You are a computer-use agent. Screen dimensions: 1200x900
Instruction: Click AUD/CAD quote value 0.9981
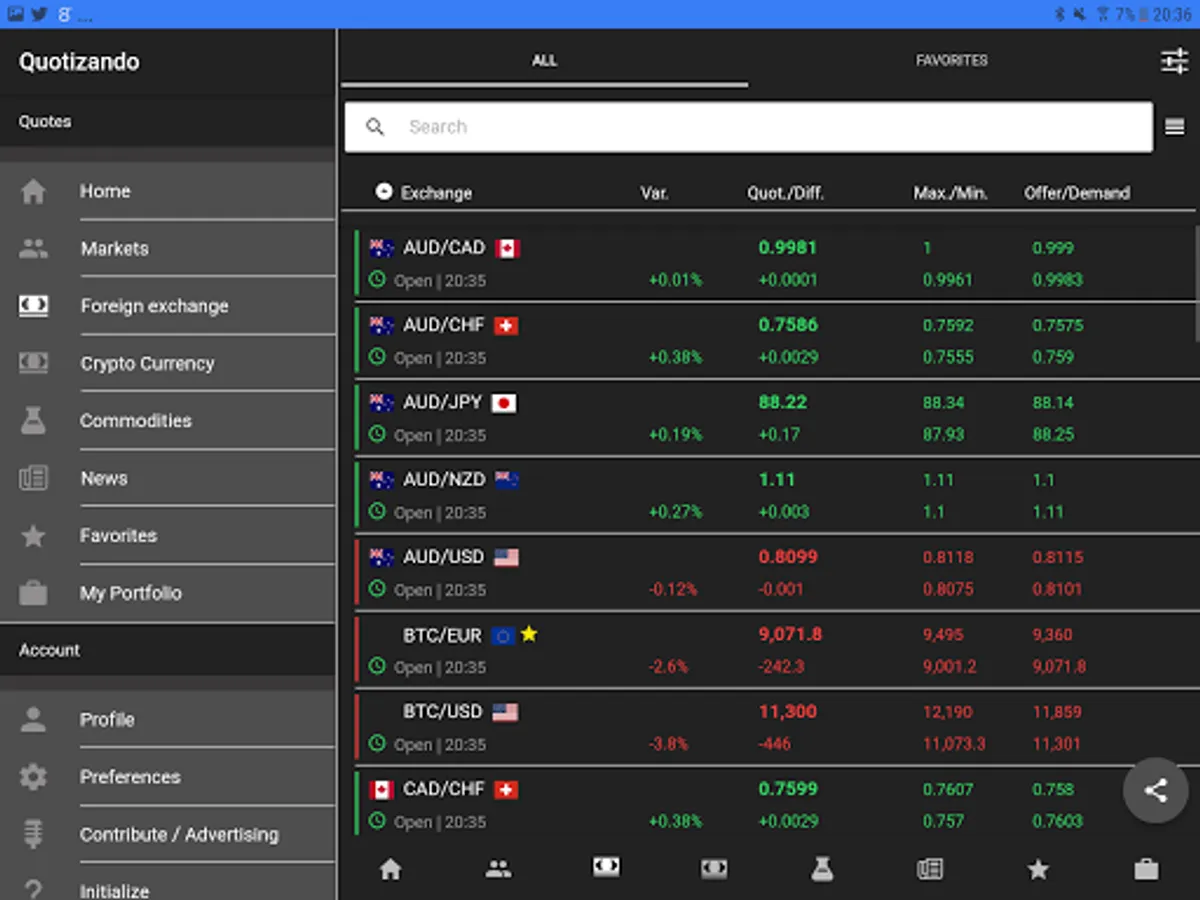tap(788, 248)
